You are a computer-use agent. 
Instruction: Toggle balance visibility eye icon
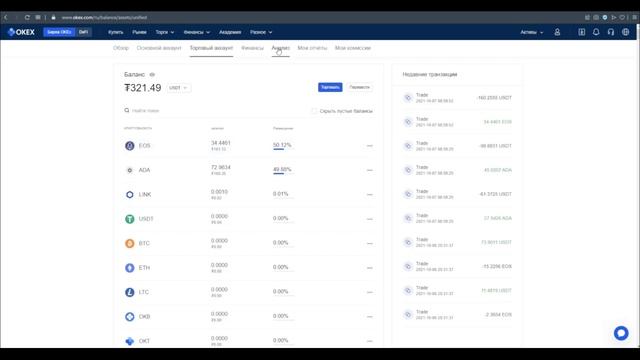tap(152, 75)
